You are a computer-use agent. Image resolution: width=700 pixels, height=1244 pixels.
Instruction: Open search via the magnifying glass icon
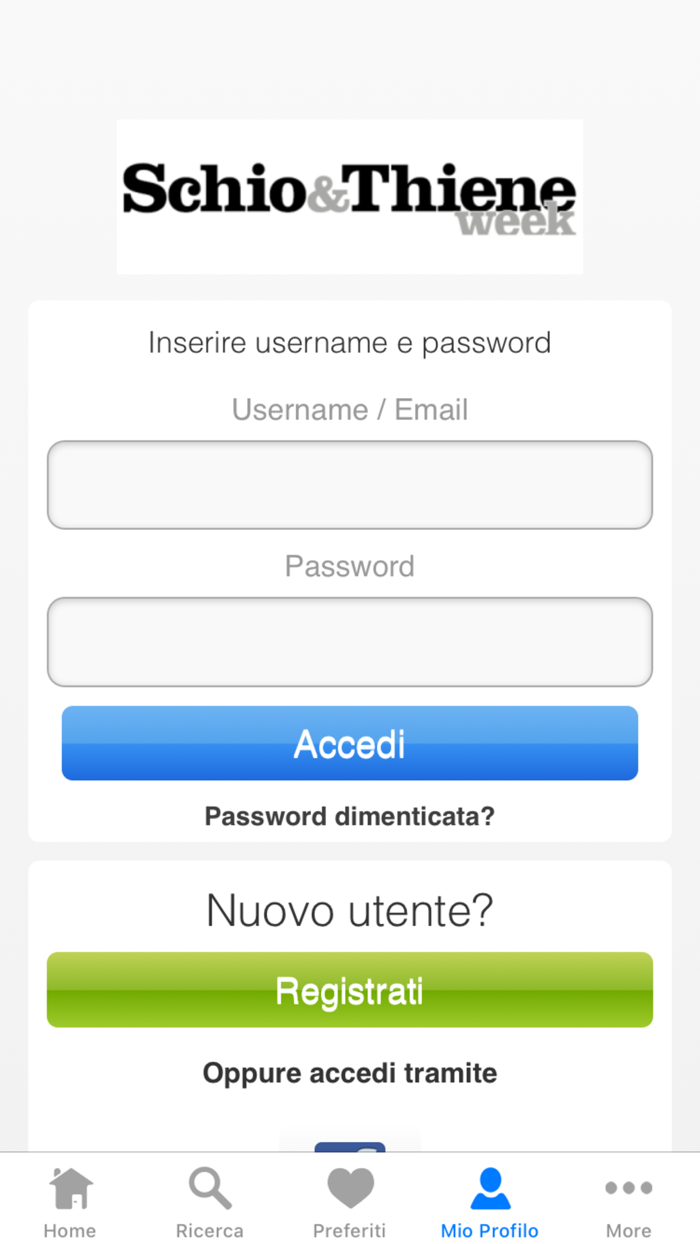coord(210,1189)
